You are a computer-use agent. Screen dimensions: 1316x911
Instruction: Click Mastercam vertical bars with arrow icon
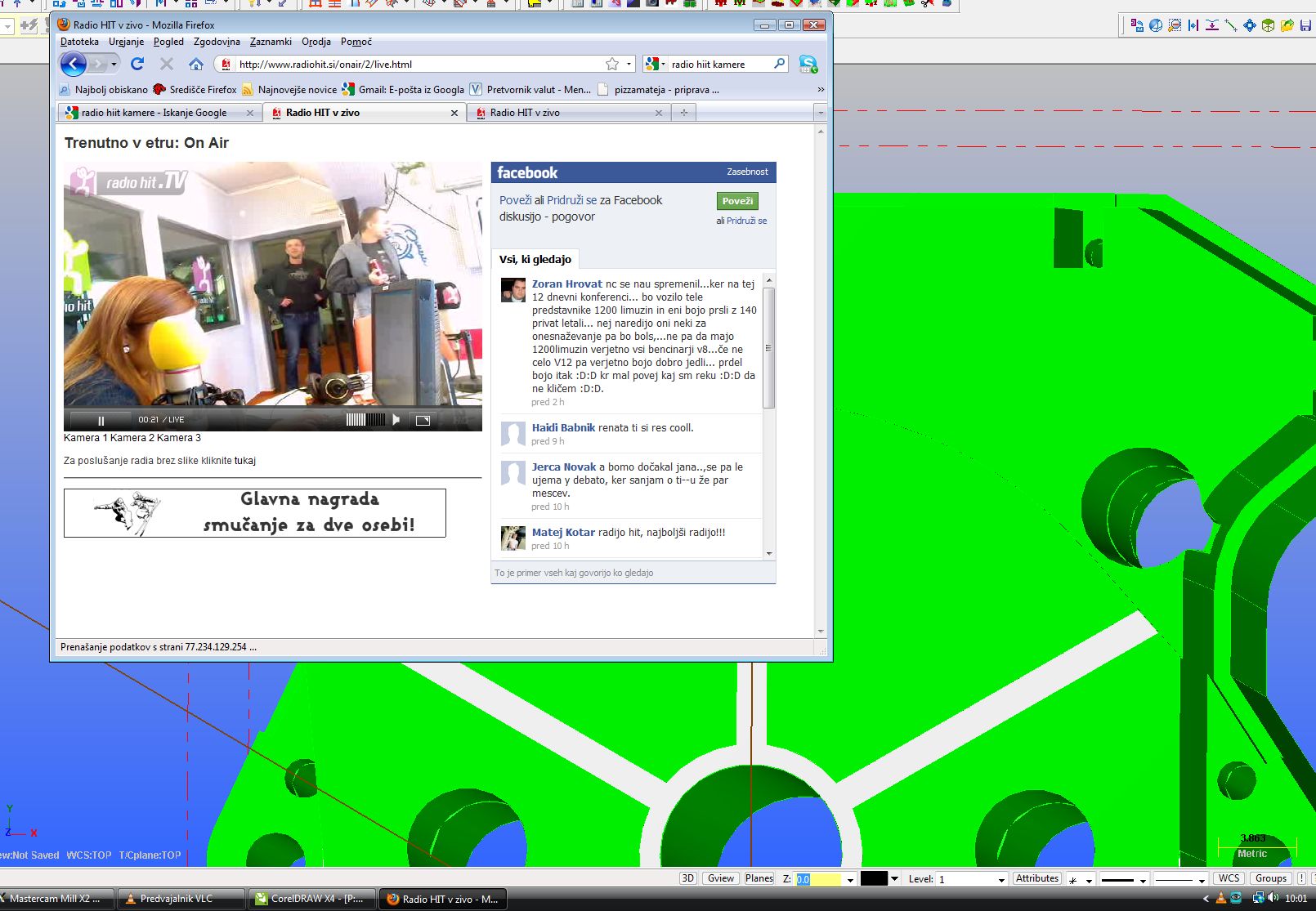(1193, 25)
